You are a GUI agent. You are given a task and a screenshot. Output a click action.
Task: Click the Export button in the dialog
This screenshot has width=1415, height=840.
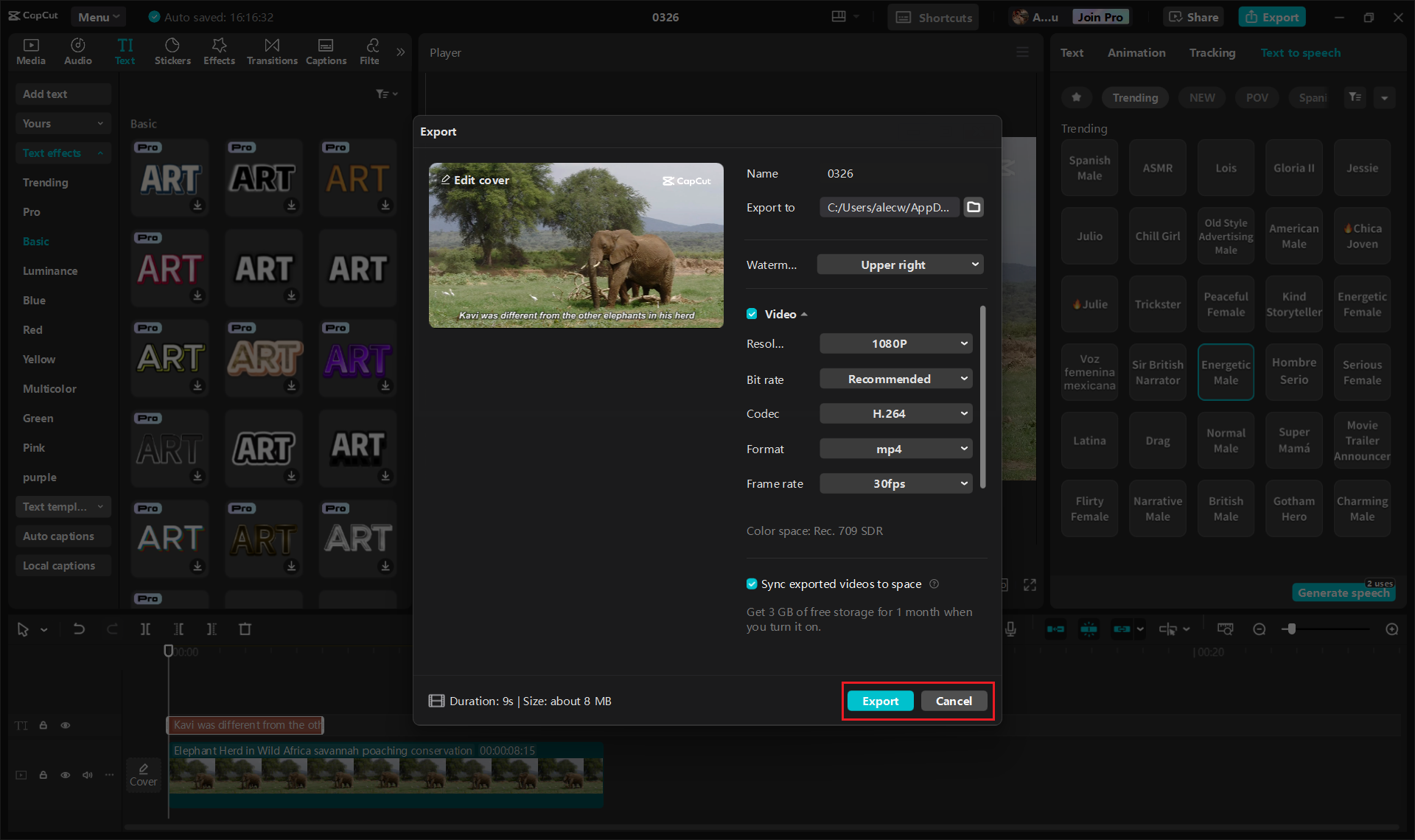point(880,701)
